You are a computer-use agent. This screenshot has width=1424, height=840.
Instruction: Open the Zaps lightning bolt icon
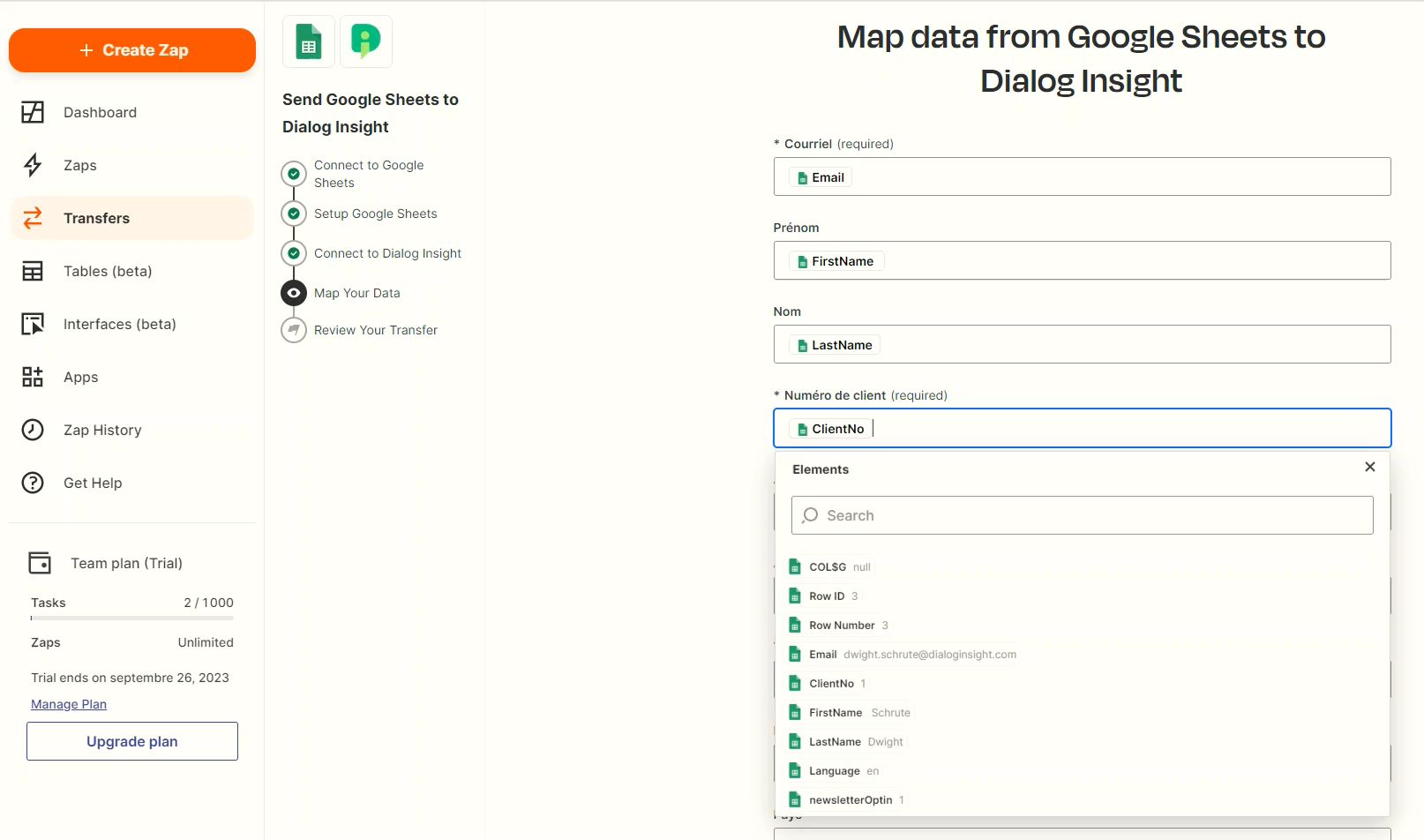(x=33, y=165)
